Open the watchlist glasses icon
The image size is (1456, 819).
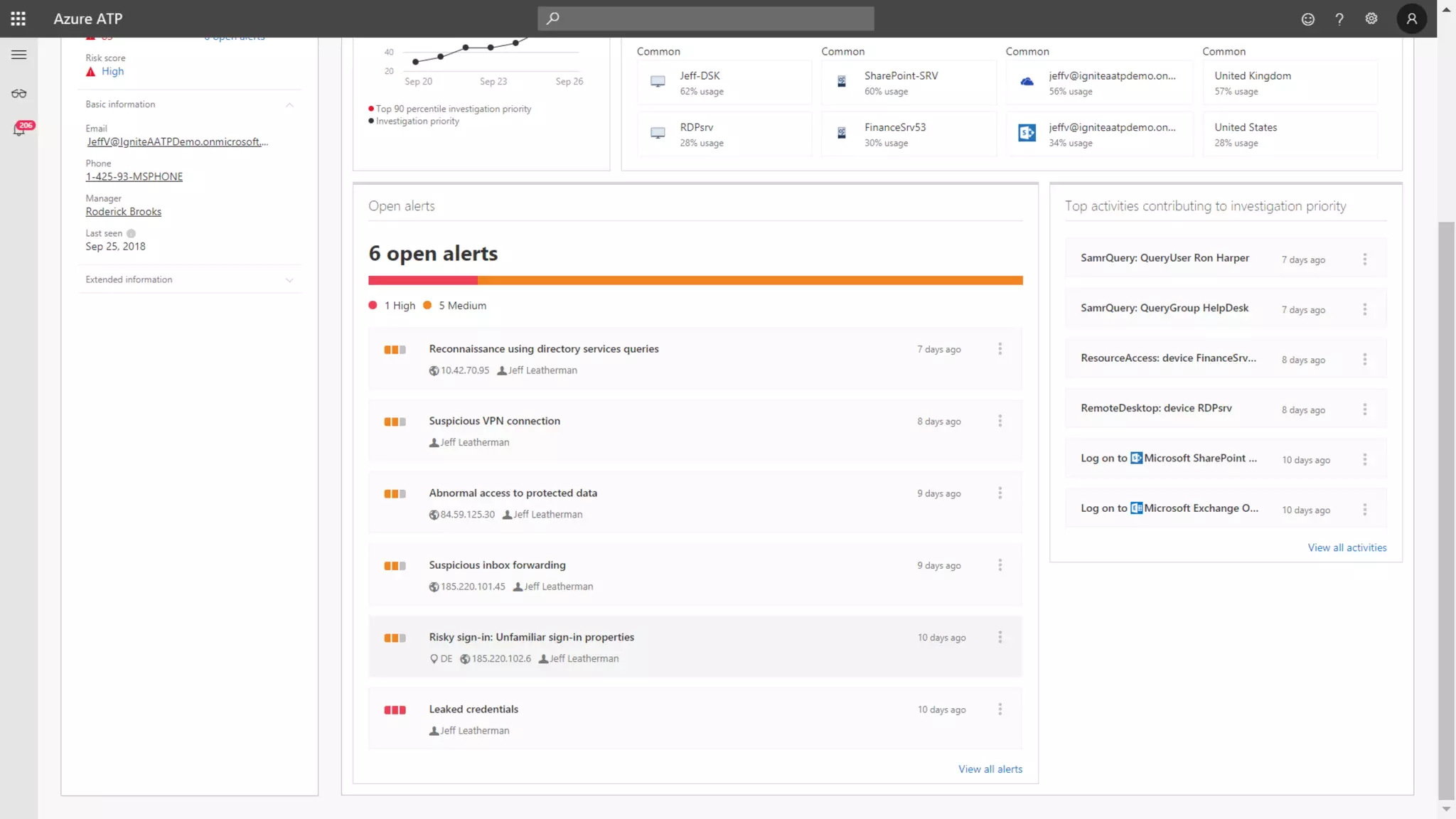[x=19, y=94]
